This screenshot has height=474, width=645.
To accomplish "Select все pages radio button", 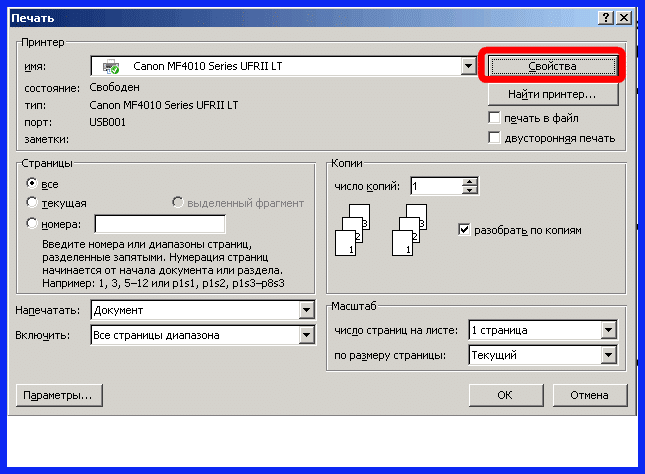I will pos(31,183).
